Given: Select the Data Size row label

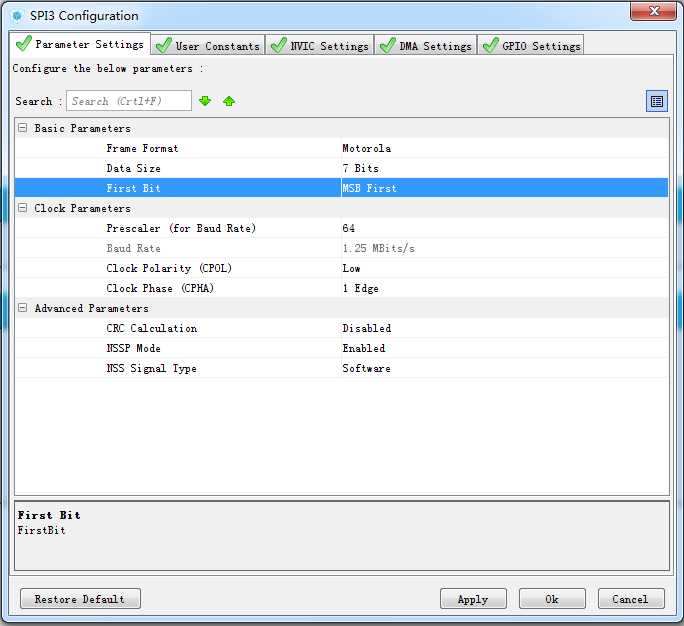Looking at the screenshot, I should coord(133,168).
